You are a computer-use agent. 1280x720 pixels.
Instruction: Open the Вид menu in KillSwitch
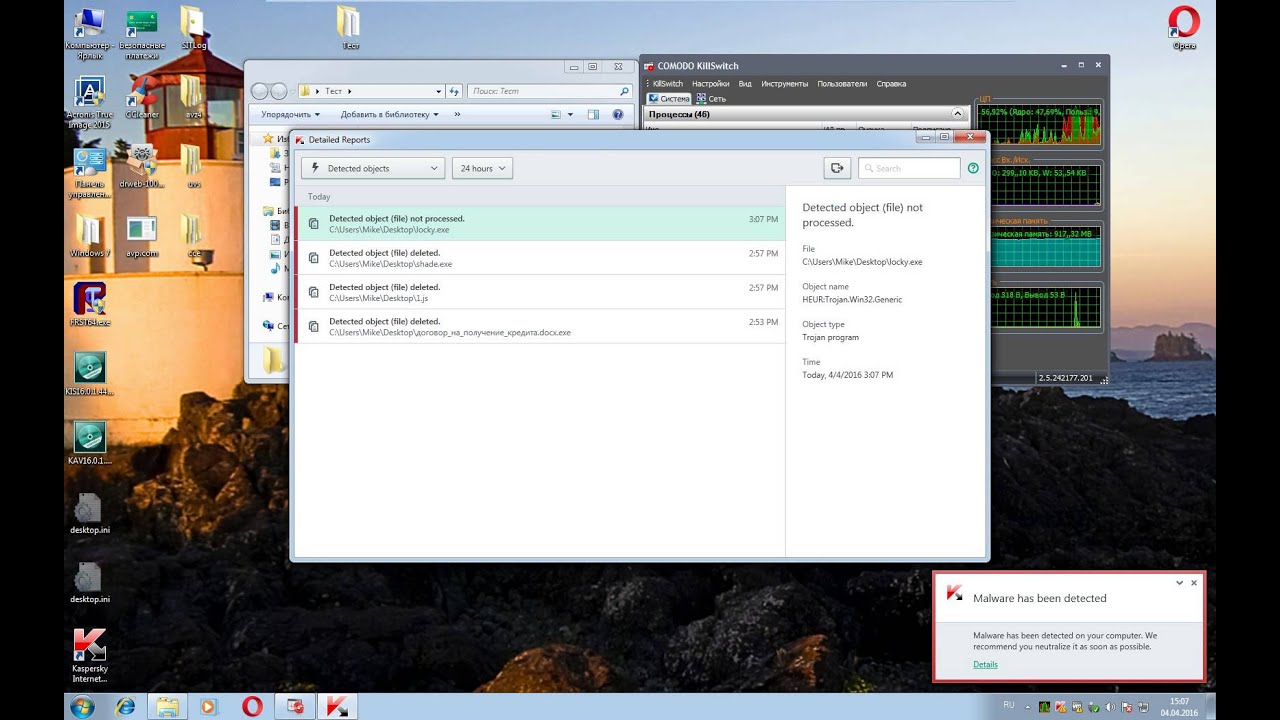pos(745,84)
